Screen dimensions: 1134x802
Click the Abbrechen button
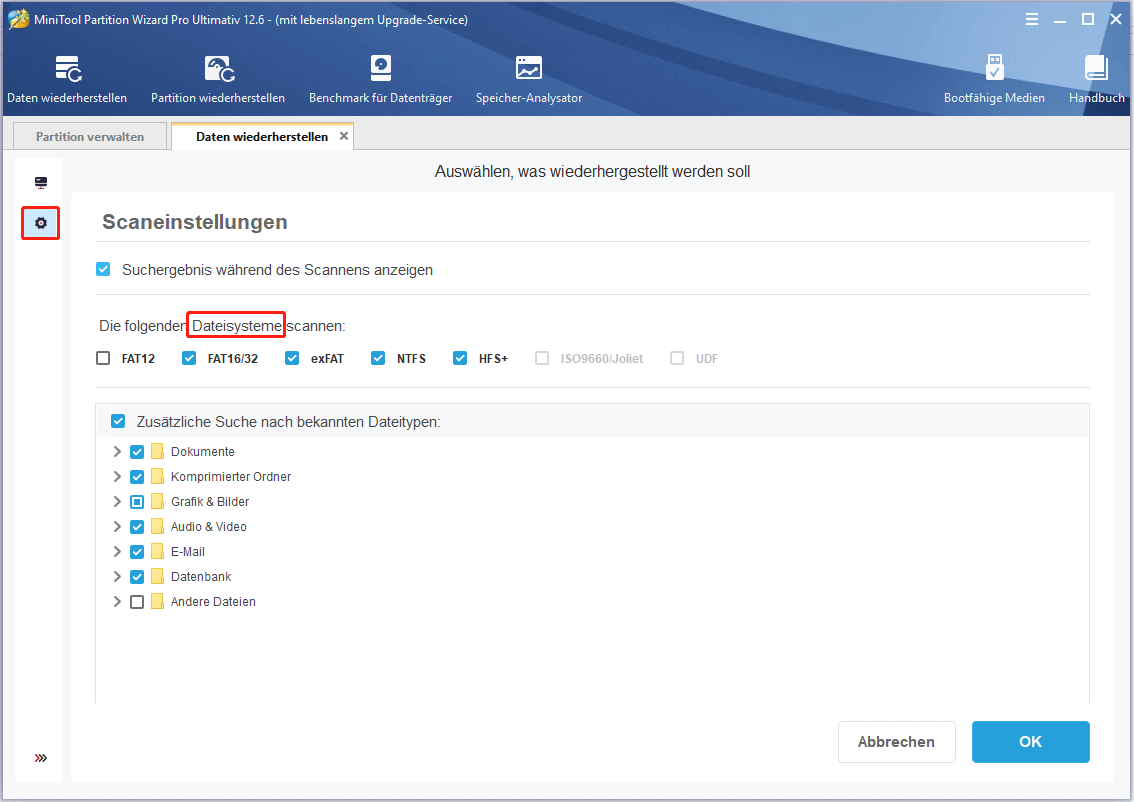896,742
